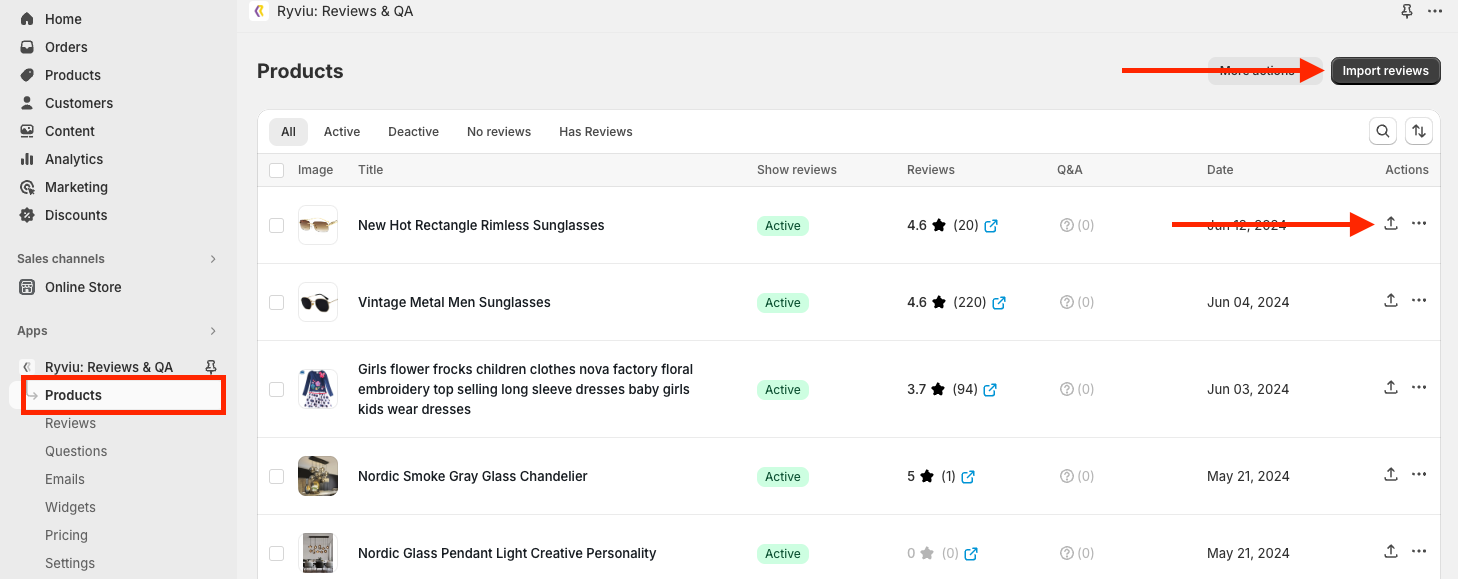Expand the Apps section chevron
Viewport: 1458px width, 579px height.
click(212, 331)
